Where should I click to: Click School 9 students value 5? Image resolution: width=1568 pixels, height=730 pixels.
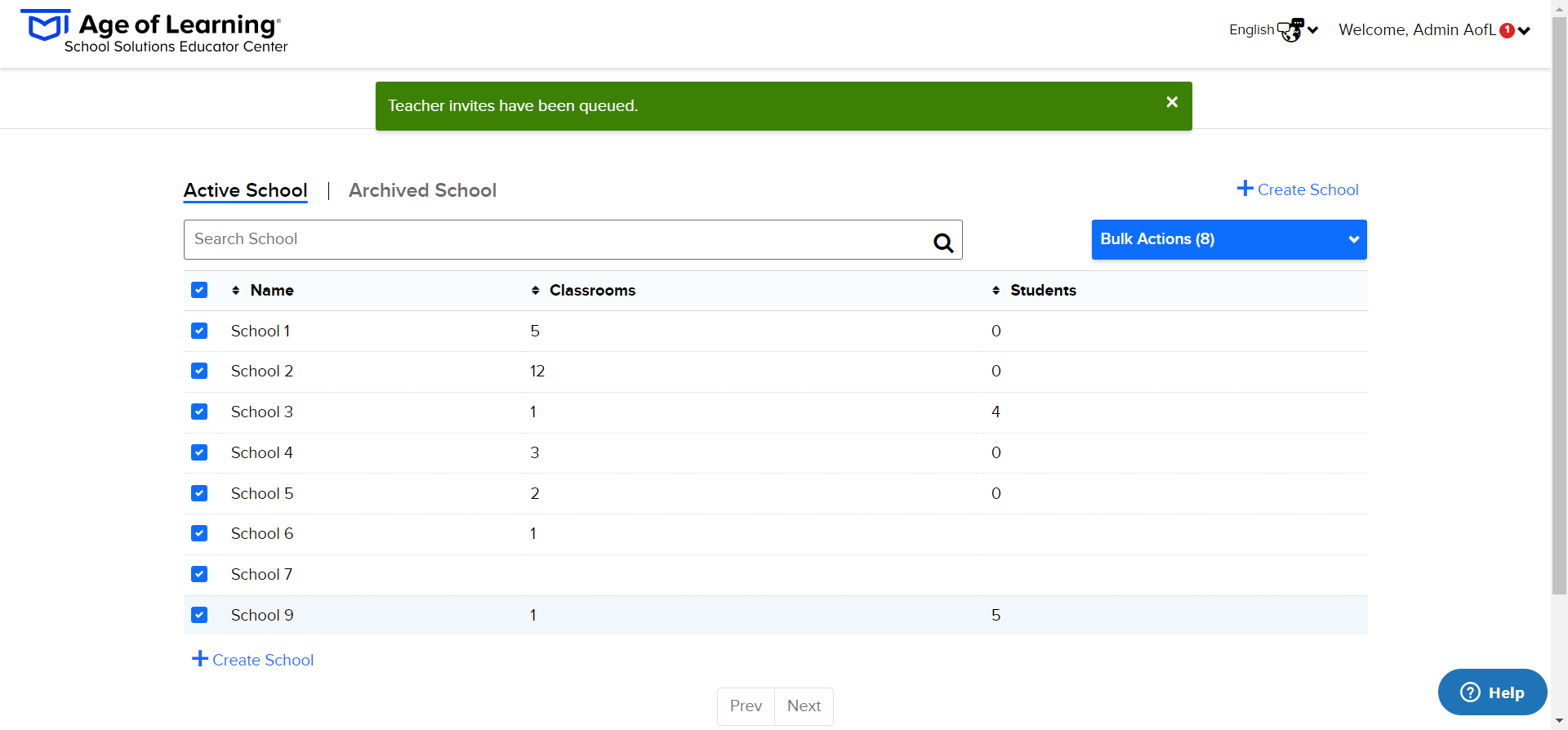click(x=996, y=615)
